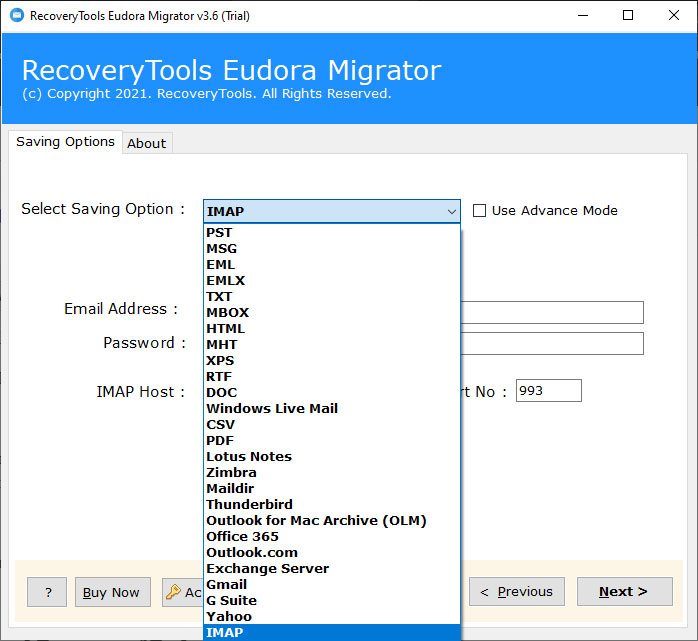The image size is (698, 641).
Task: Select Yahoo saving option
Action: (332, 617)
